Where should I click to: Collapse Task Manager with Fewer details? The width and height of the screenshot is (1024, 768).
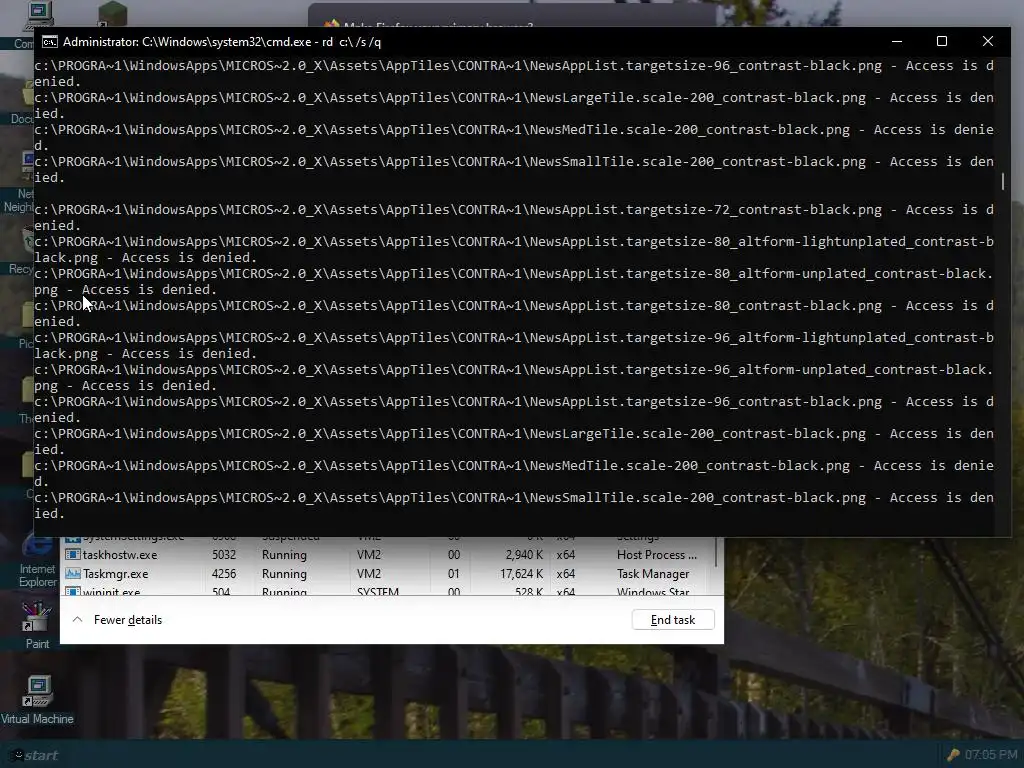coord(118,620)
